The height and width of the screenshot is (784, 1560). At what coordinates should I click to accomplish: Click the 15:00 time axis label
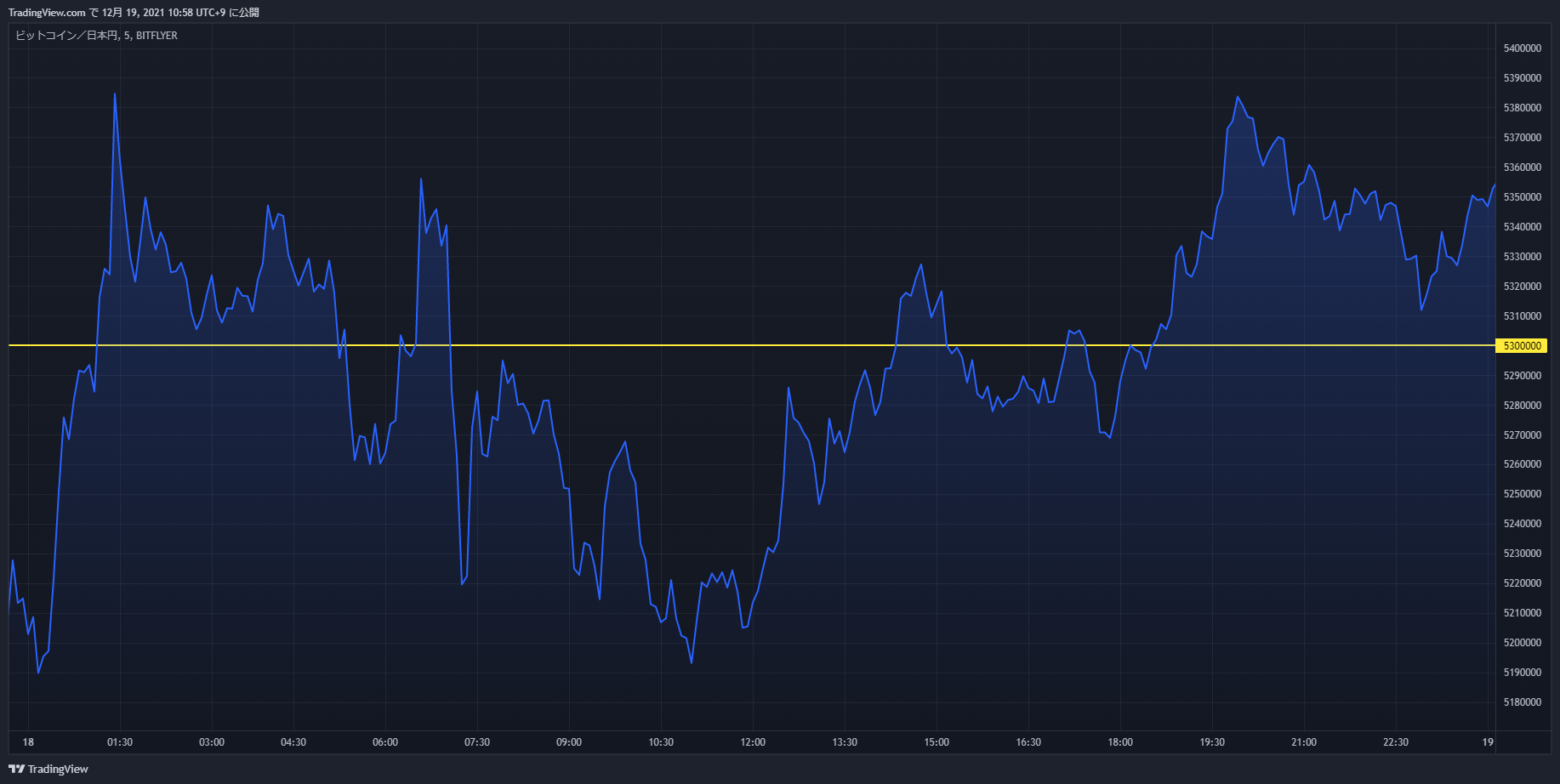pos(937,742)
